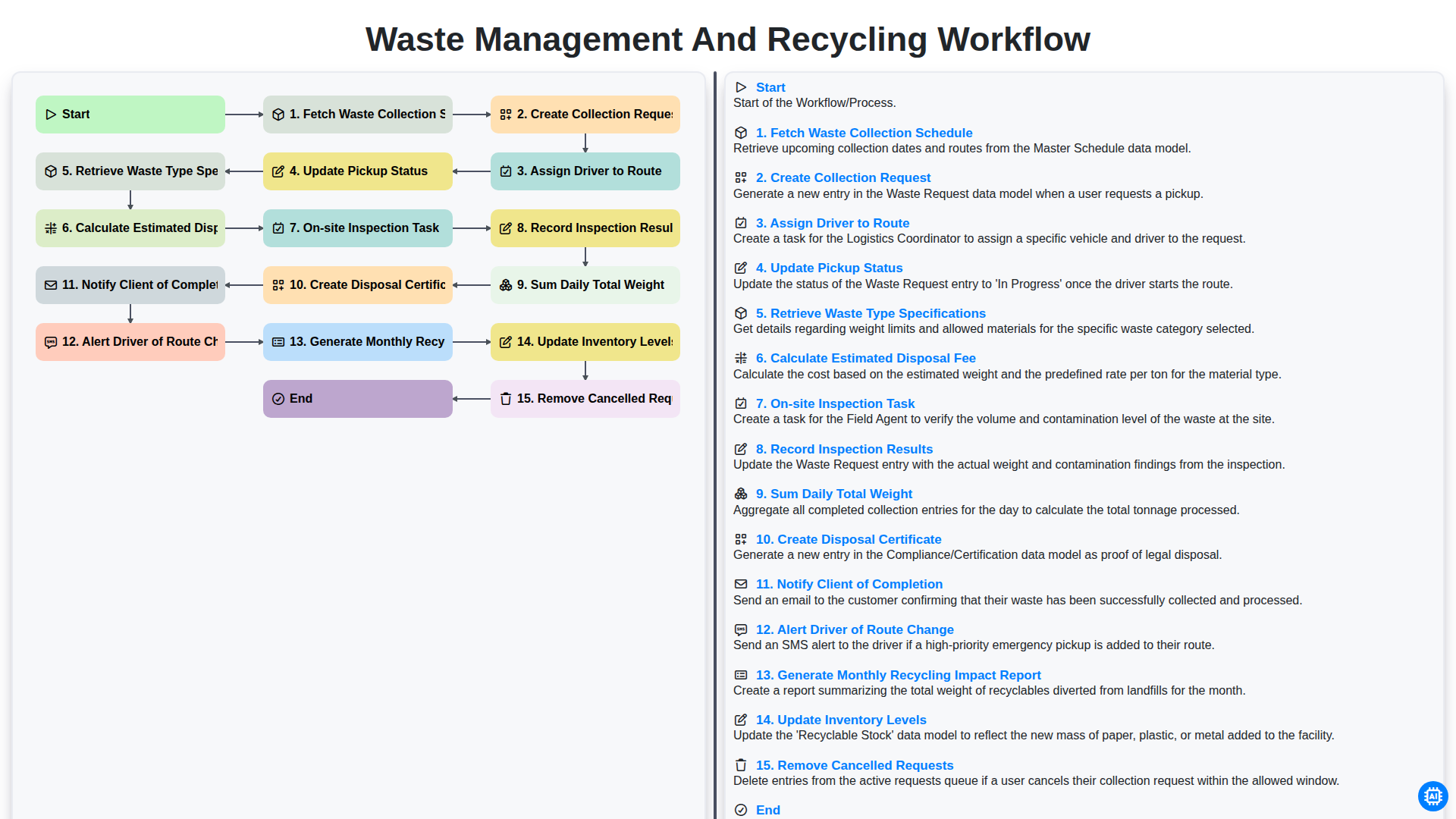This screenshot has height=819, width=1456.
Task: Open the 10. Create Disposal Certificate link
Action: (849, 539)
